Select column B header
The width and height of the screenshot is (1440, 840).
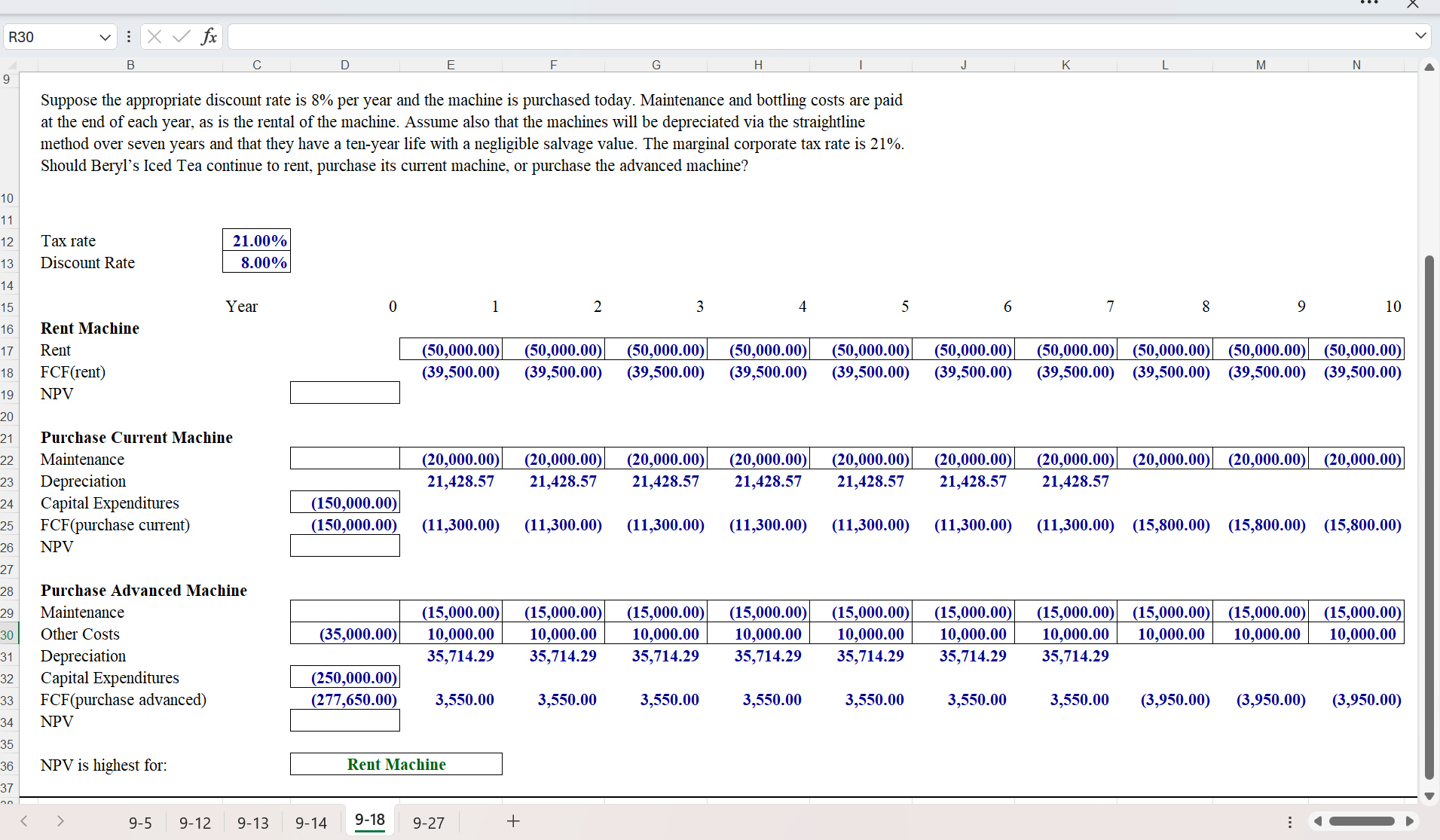point(130,65)
